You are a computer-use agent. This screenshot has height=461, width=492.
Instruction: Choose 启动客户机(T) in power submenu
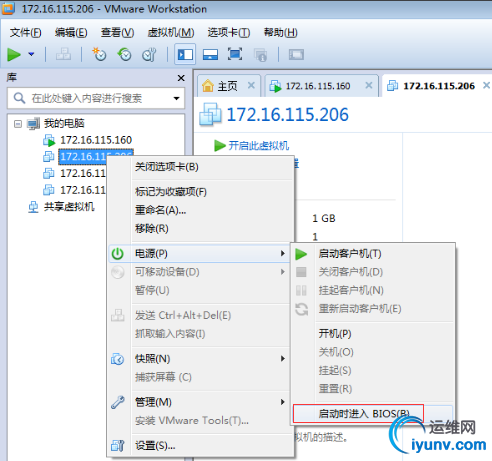350,254
